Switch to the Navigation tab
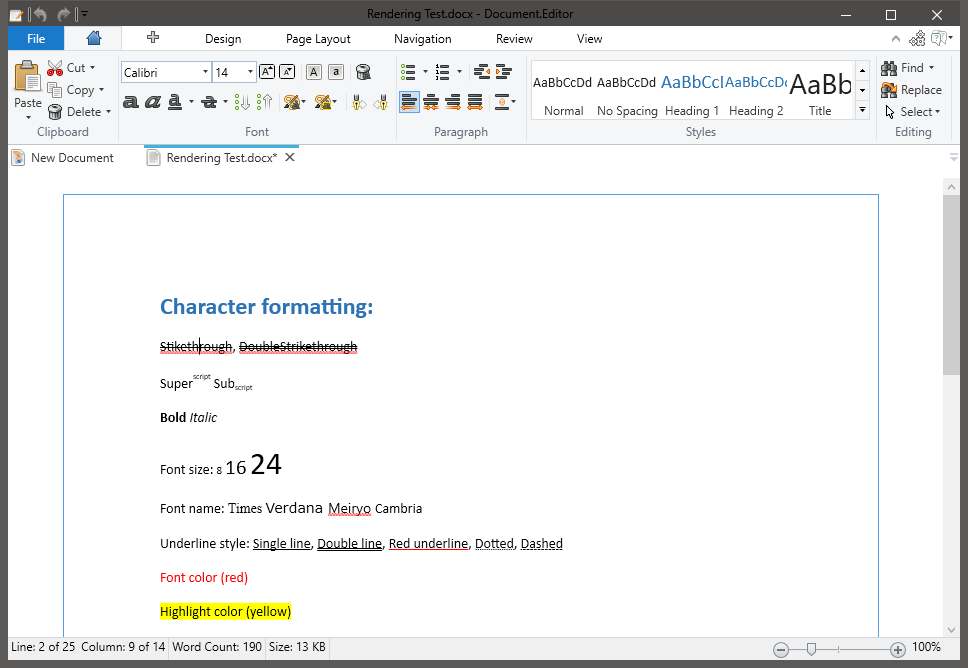968x668 pixels. [x=422, y=39]
